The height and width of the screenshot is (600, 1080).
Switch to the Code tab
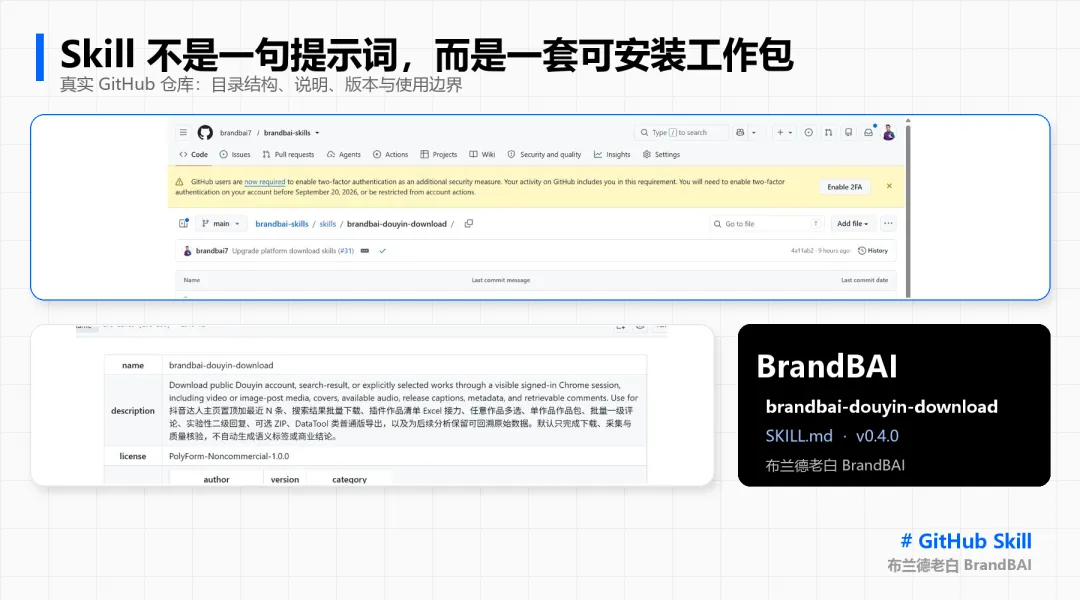click(x=194, y=154)
